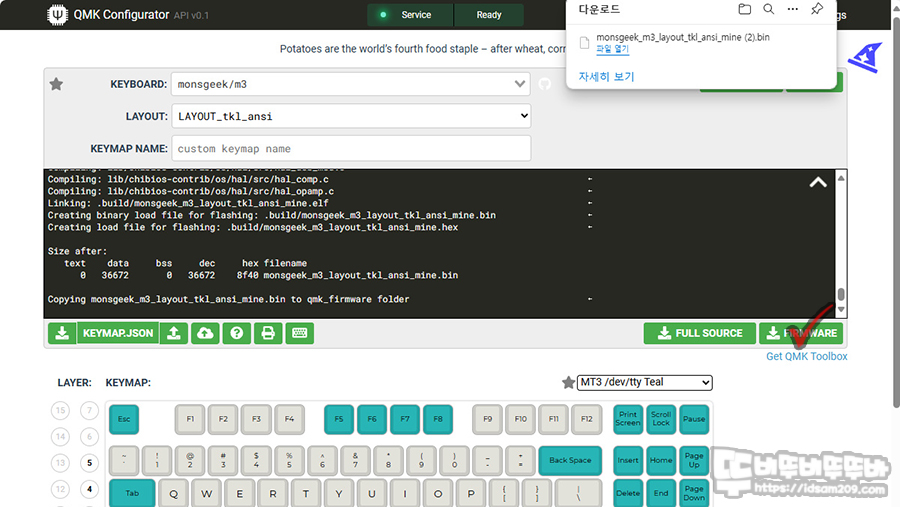Open the downloaded file link
The width and height of the screenshot is (900, 507).
[x=612, y=49]
